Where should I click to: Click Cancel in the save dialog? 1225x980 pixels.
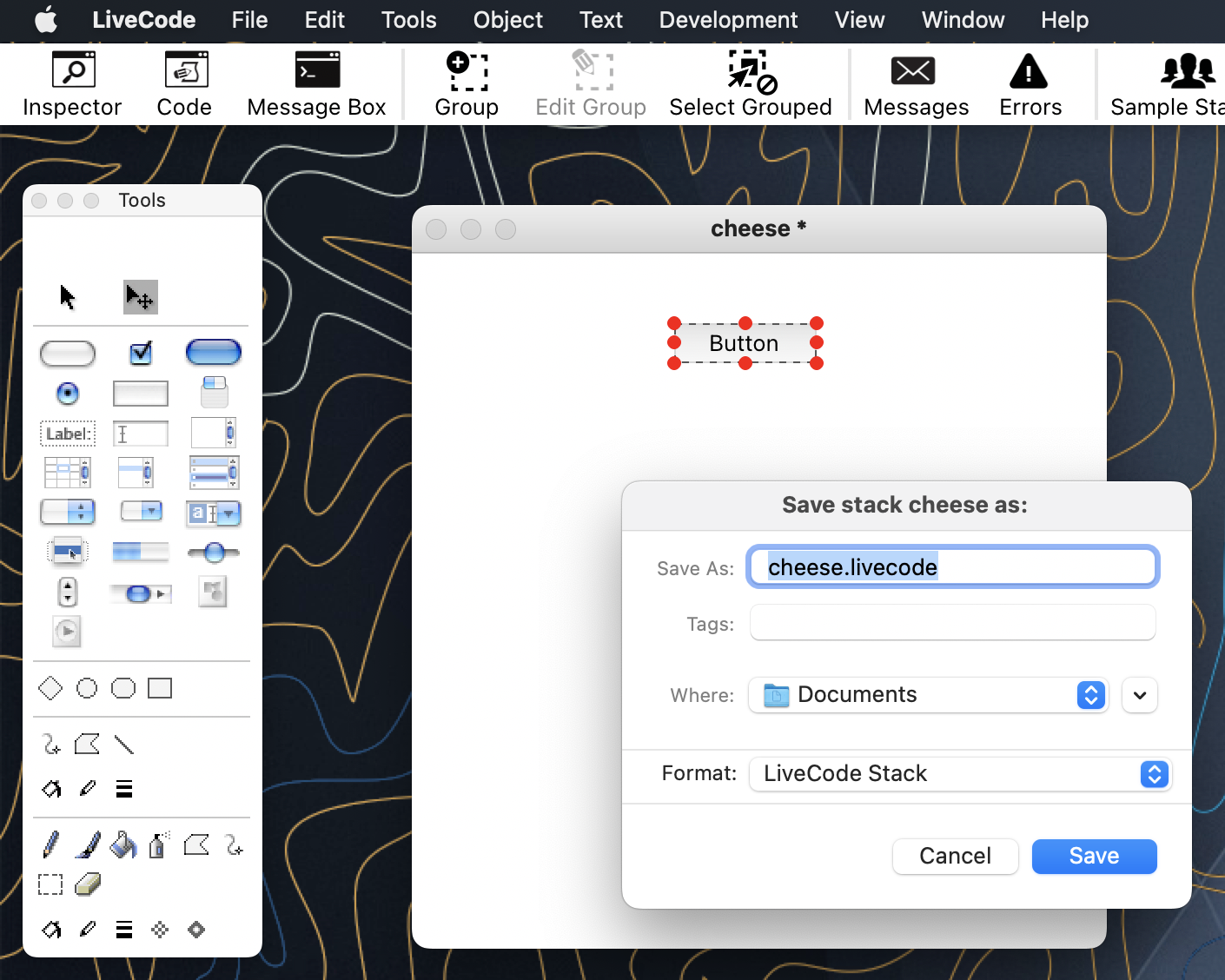tap(956, 857)
